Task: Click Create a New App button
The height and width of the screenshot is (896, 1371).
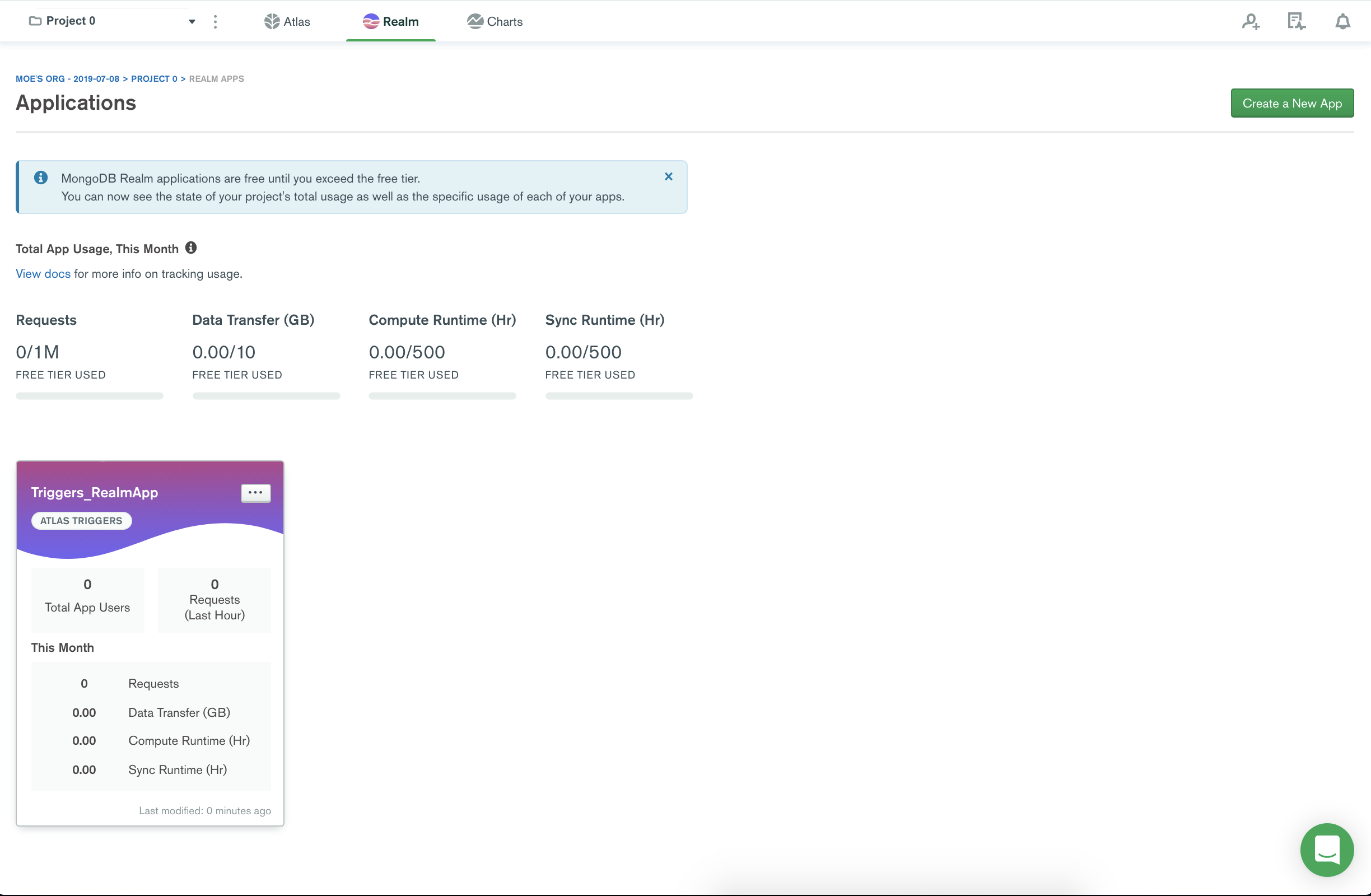Action: point(1292,104)
